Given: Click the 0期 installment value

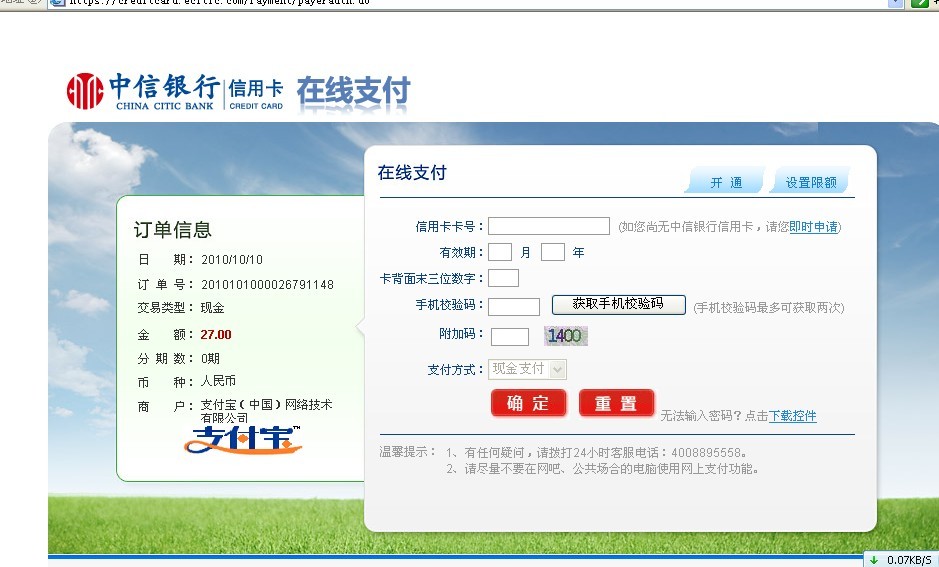Looking at the screenshot, I should (x=210, y=359).
